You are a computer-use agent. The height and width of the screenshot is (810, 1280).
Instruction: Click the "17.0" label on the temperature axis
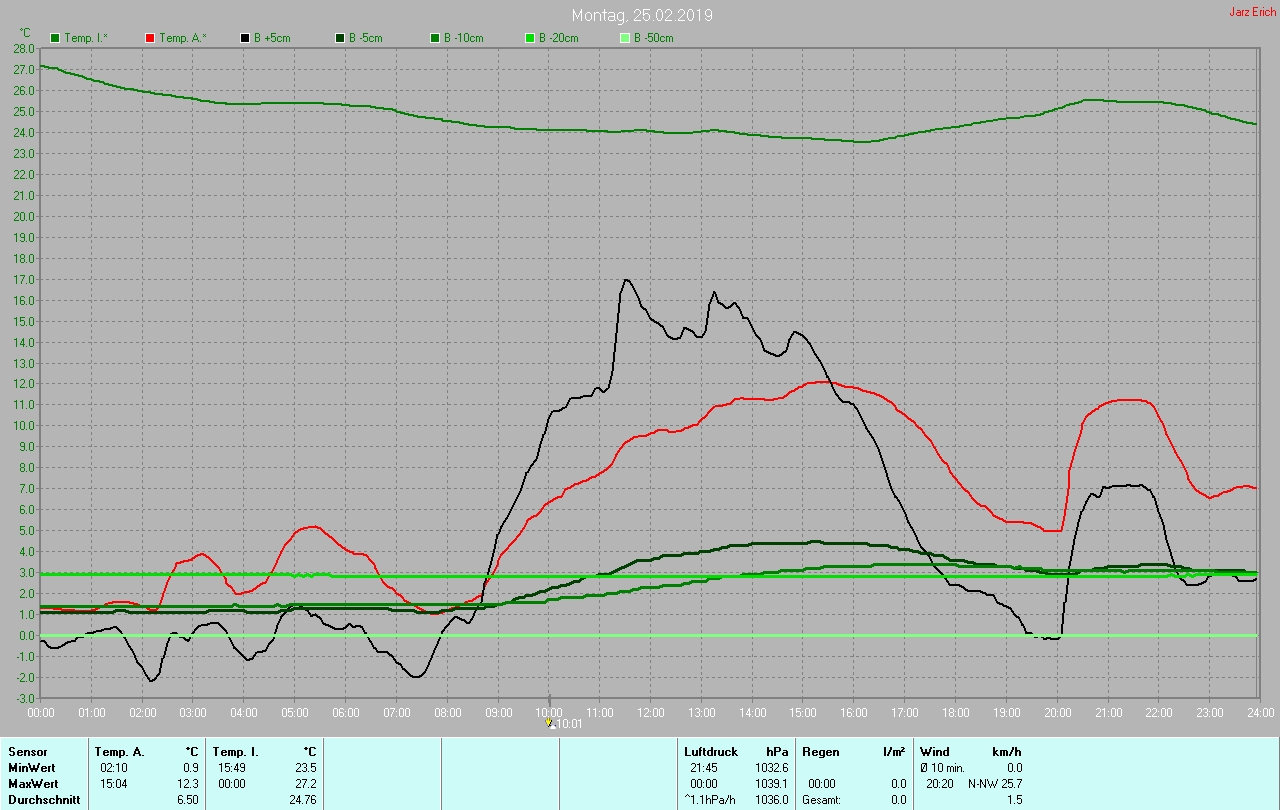(x=24, y=279)
